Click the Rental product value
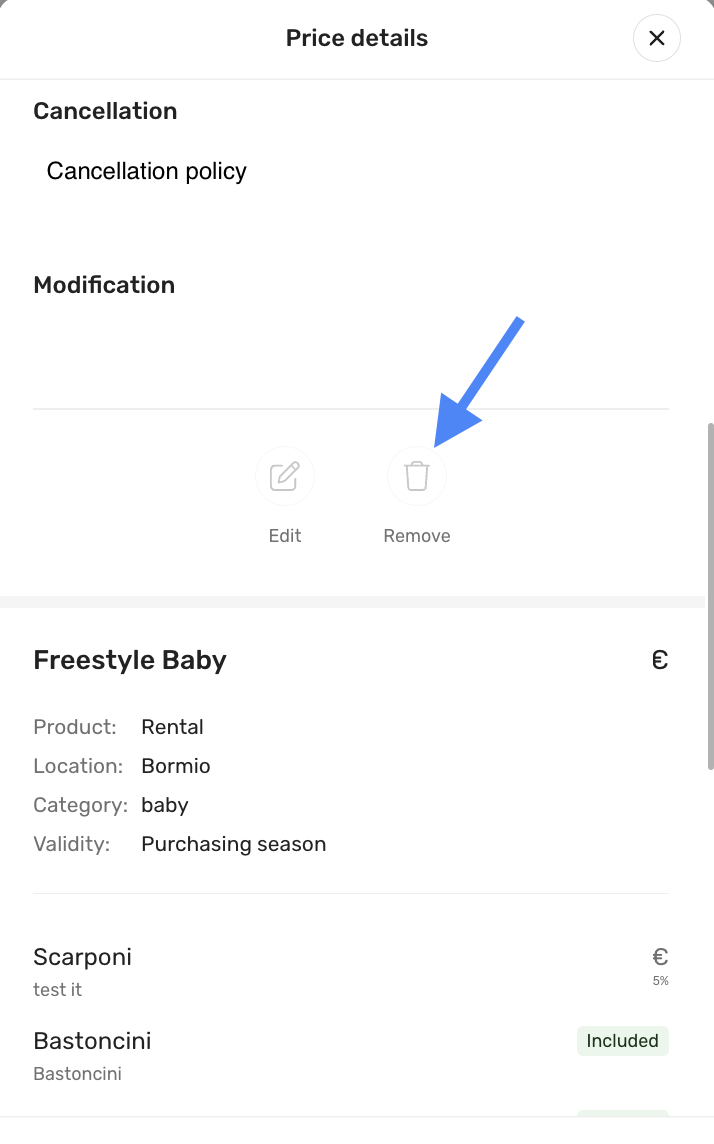 click(x=172, y=727)
